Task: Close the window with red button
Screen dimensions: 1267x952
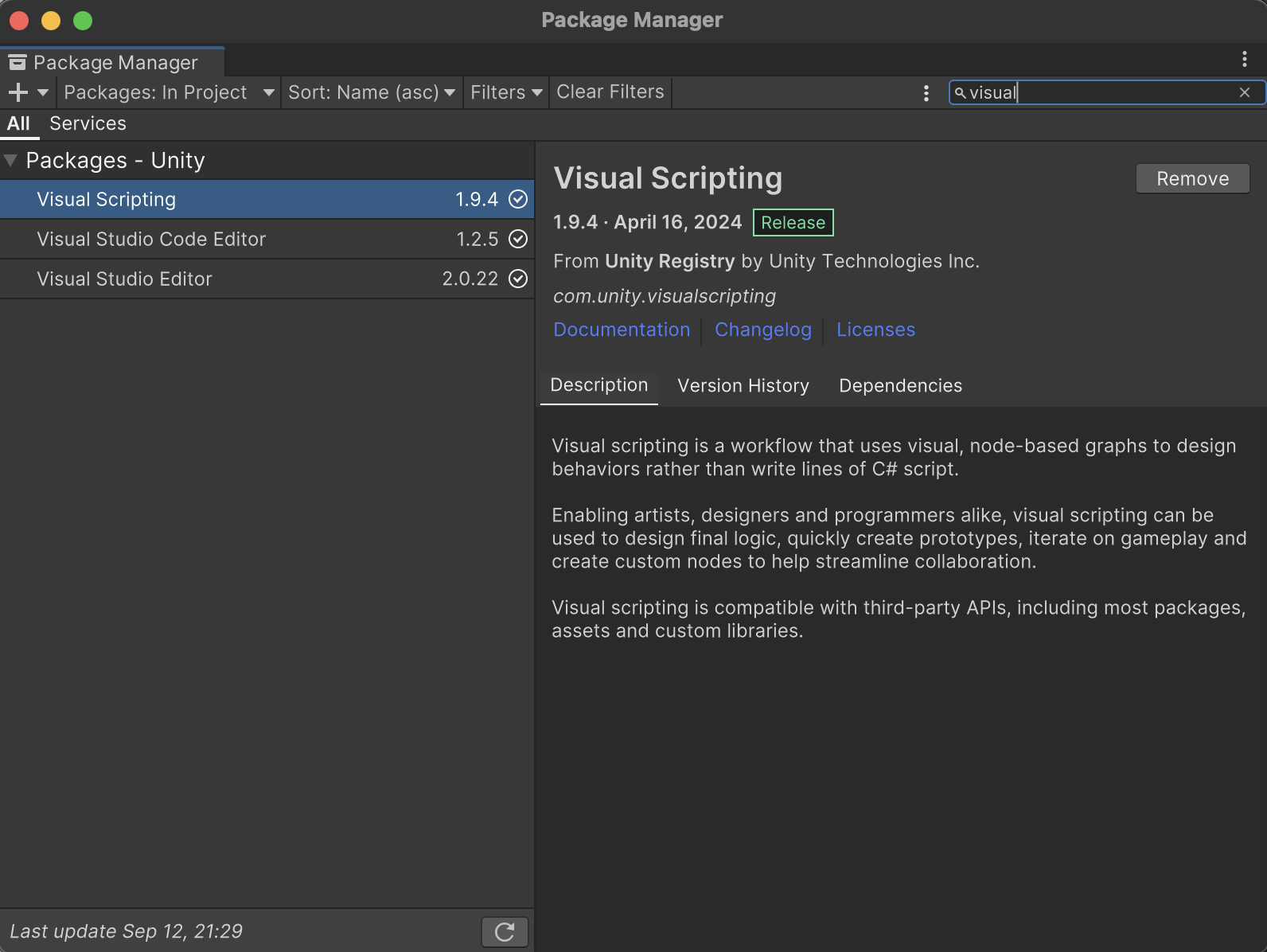Action: click(19, 21)
